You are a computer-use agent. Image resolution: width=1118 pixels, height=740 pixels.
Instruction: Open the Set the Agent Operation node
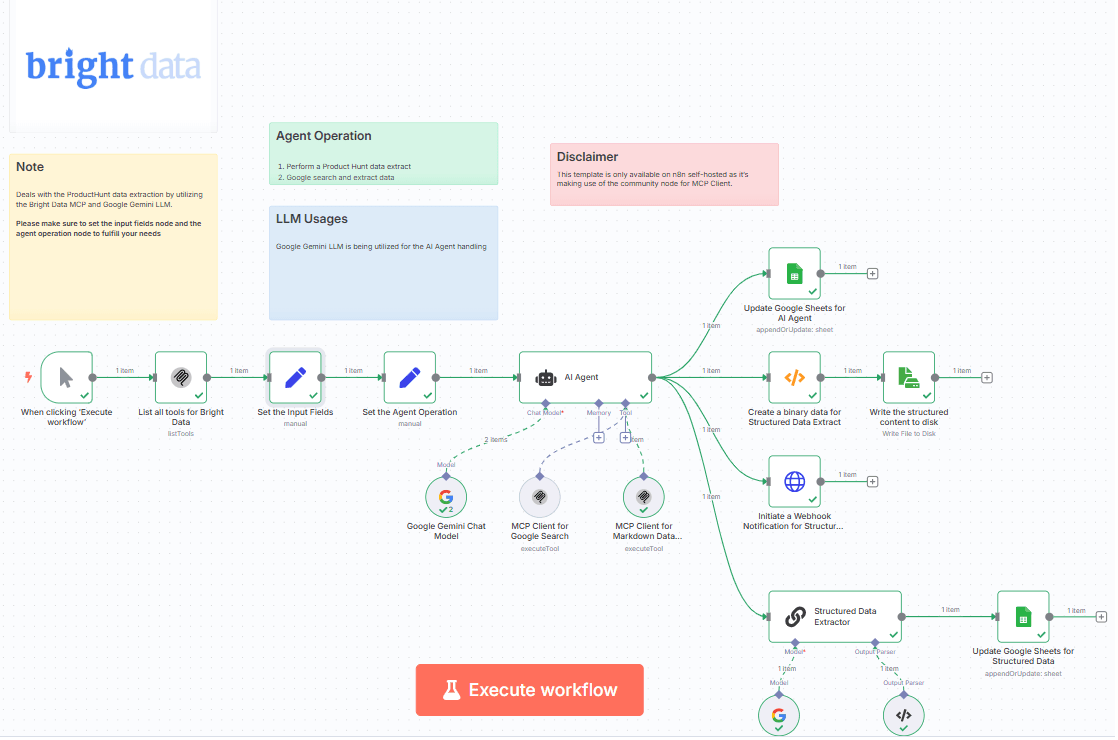tap(410, 377)
